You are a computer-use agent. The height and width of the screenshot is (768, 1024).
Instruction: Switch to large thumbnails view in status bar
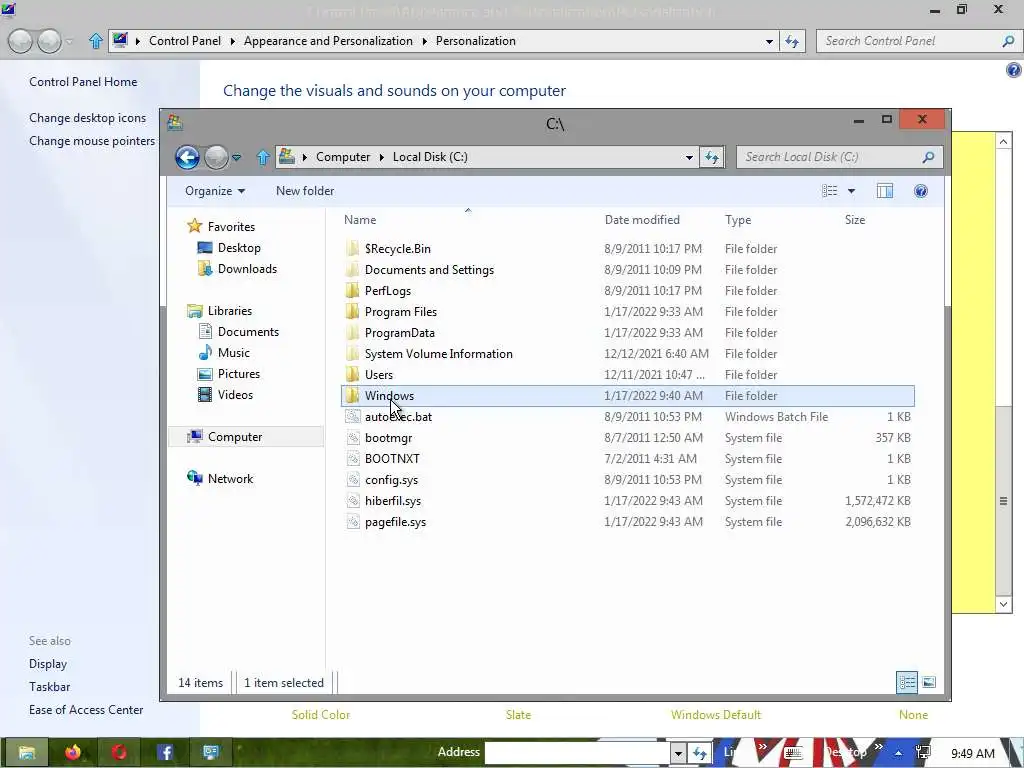pyautogui.click(x=929, y=682)
